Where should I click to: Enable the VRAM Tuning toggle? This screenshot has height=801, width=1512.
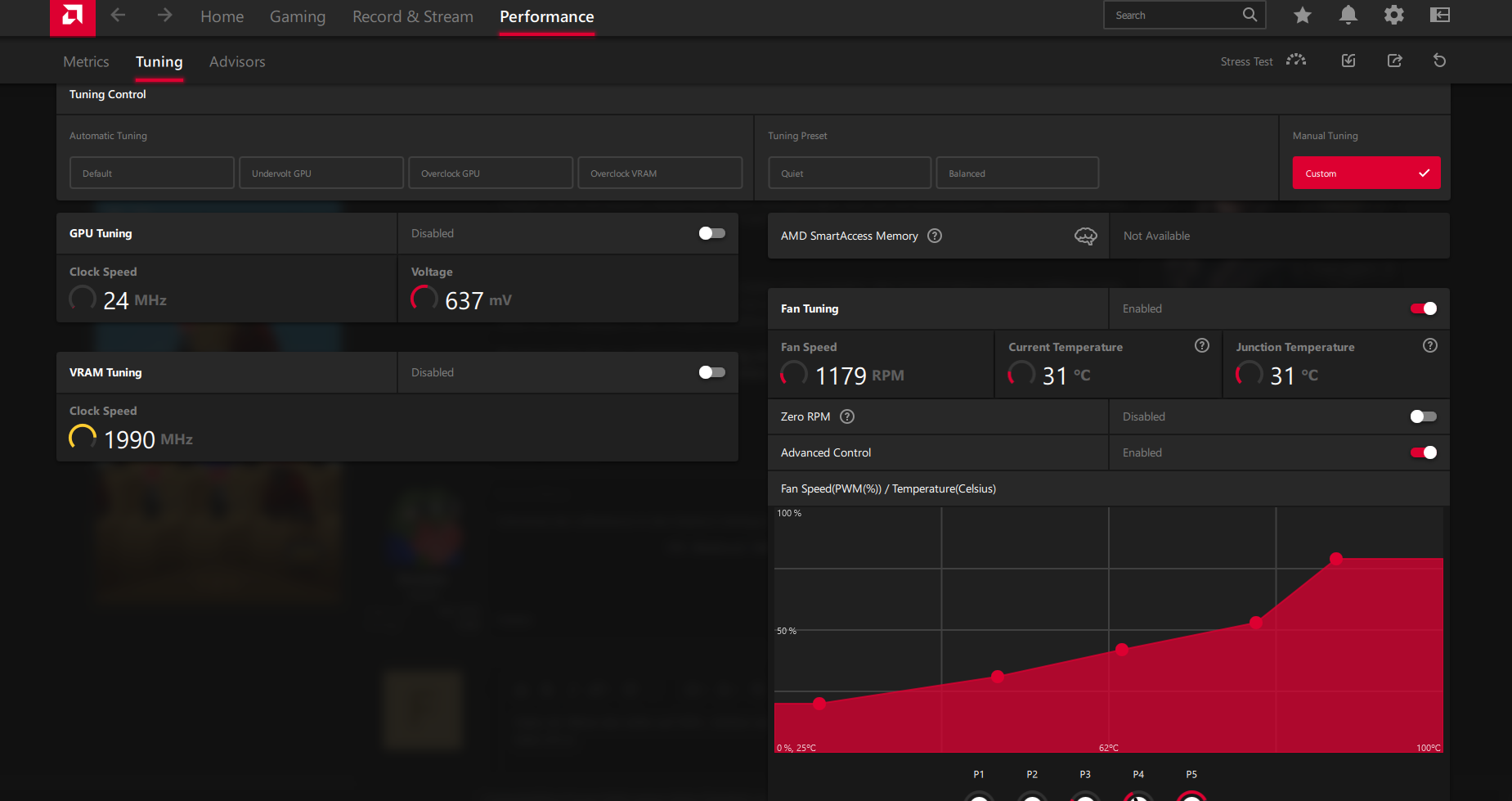pos(711,372)
